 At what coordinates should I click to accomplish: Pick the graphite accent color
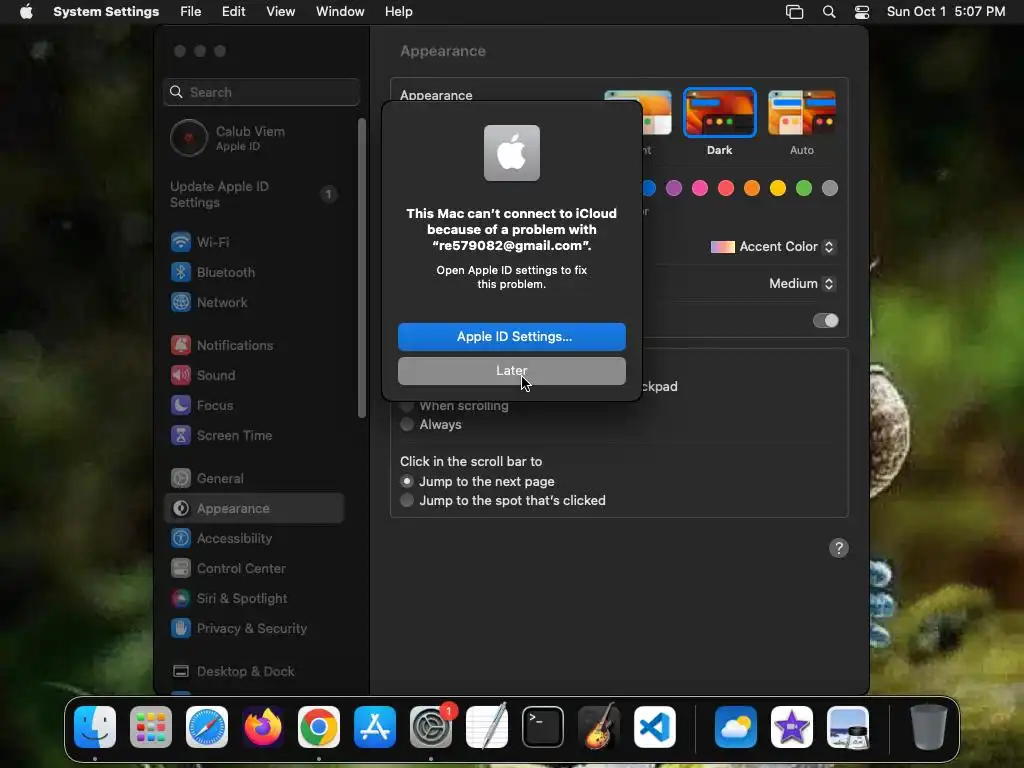coord(830,189)
